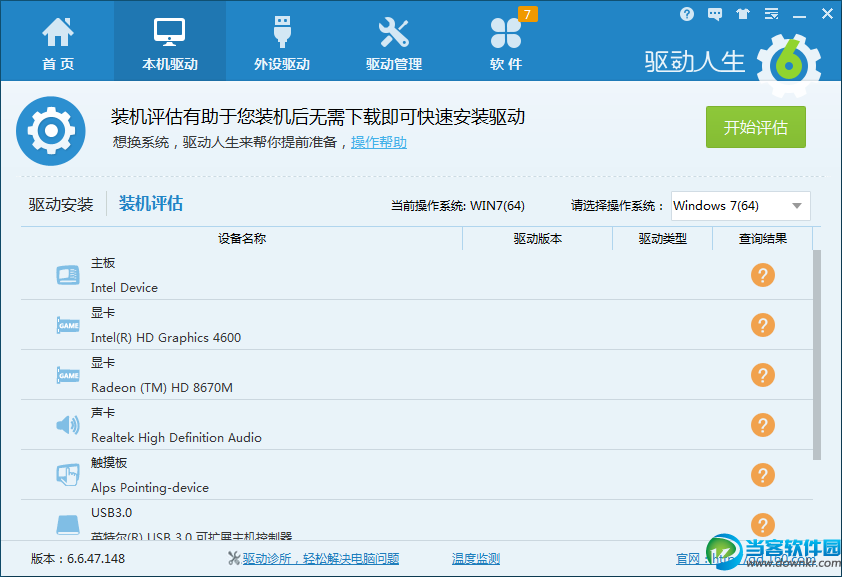842x577 pixels.
Task: Select Intel(R) HD Graphics 4600 text
Action: click(165, 338)
